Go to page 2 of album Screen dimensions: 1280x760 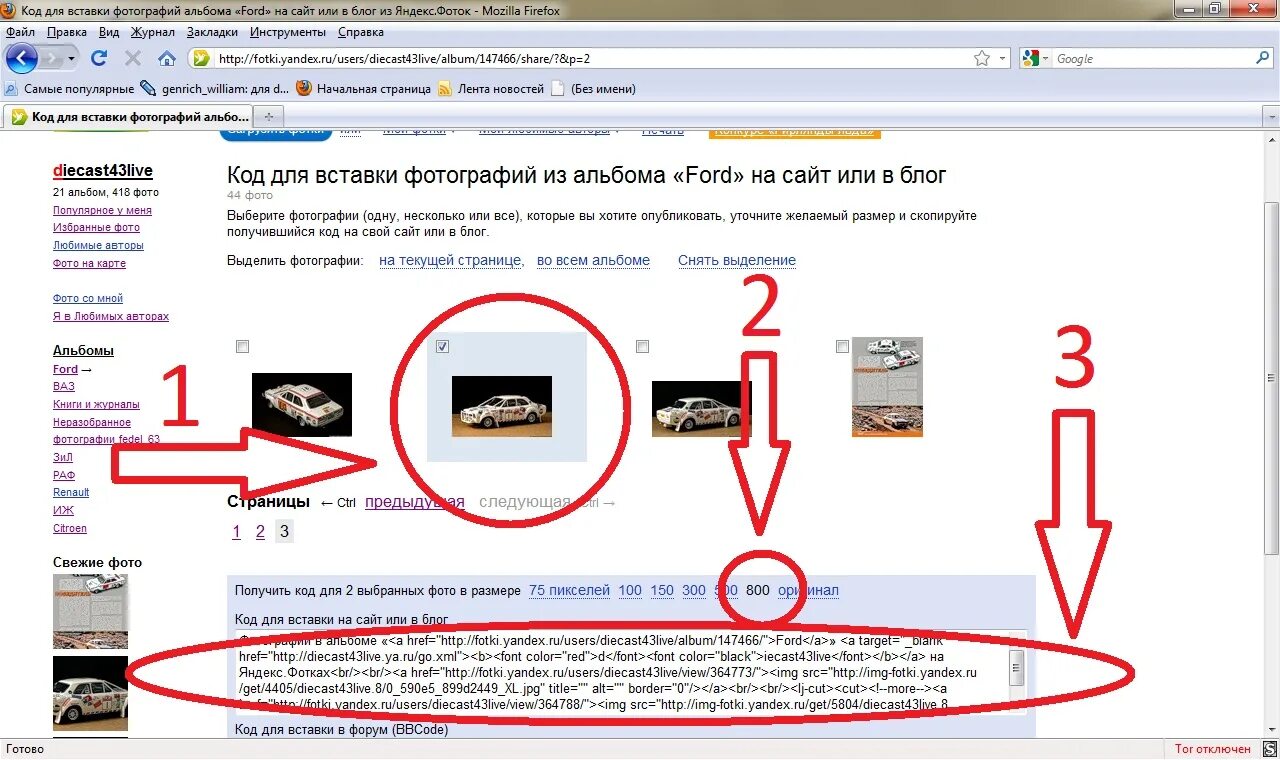(260, 532)
